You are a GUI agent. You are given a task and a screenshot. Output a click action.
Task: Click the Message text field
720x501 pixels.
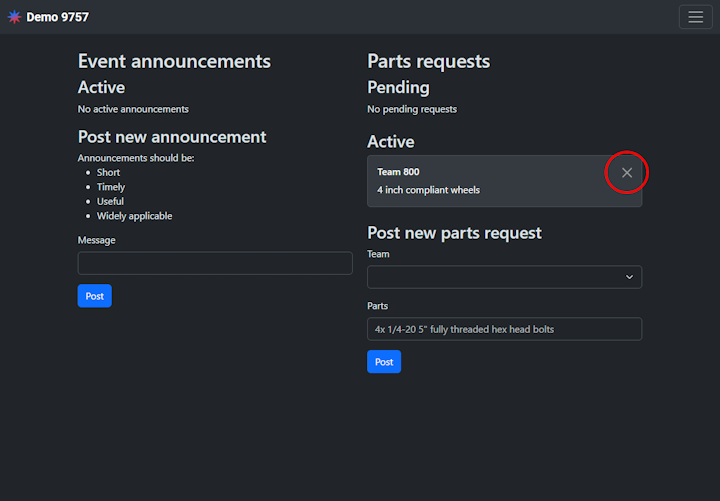click(215, 263)
